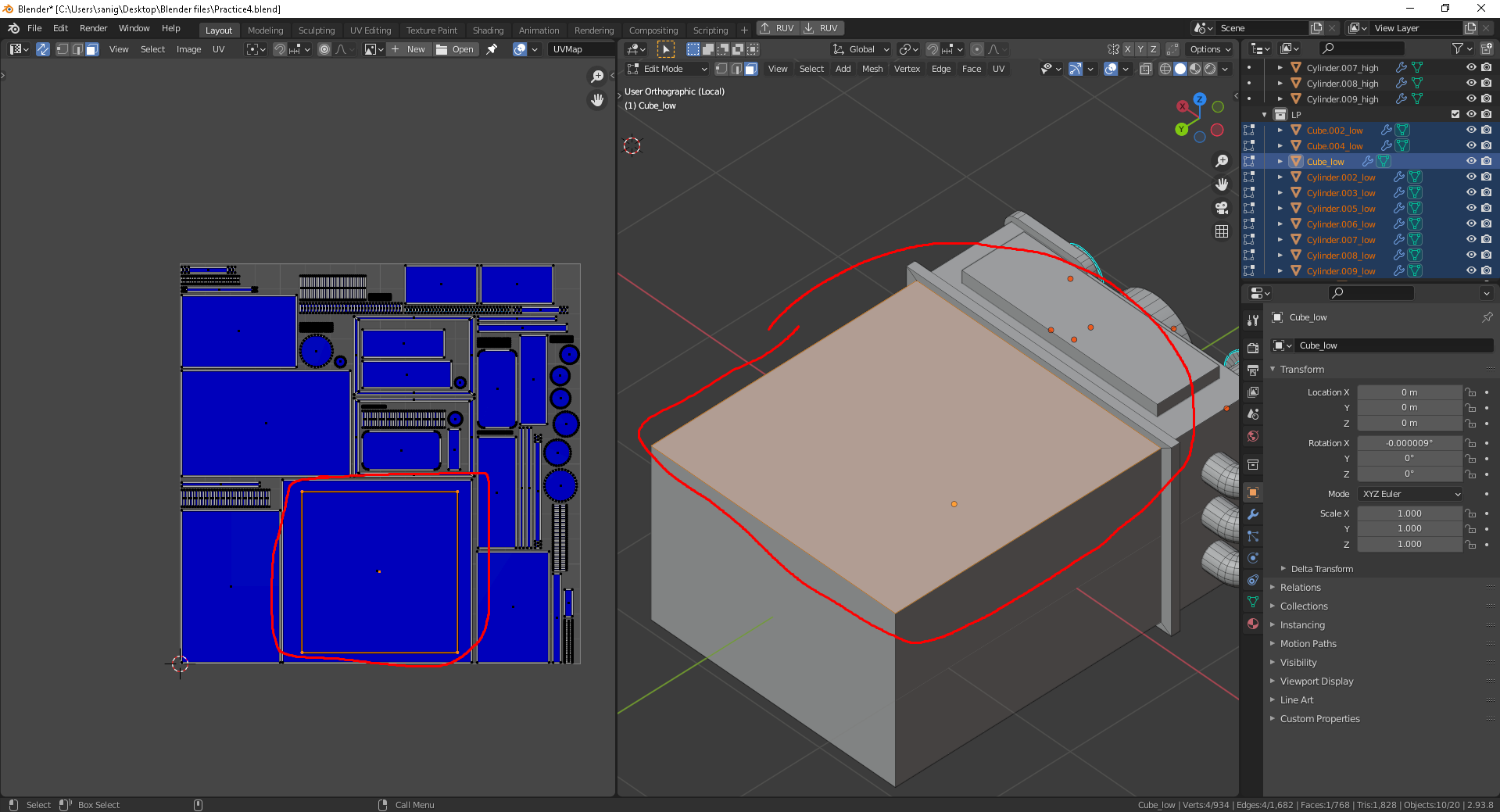Toggle snapping magnet in the 3D viewport

point(933,49)
